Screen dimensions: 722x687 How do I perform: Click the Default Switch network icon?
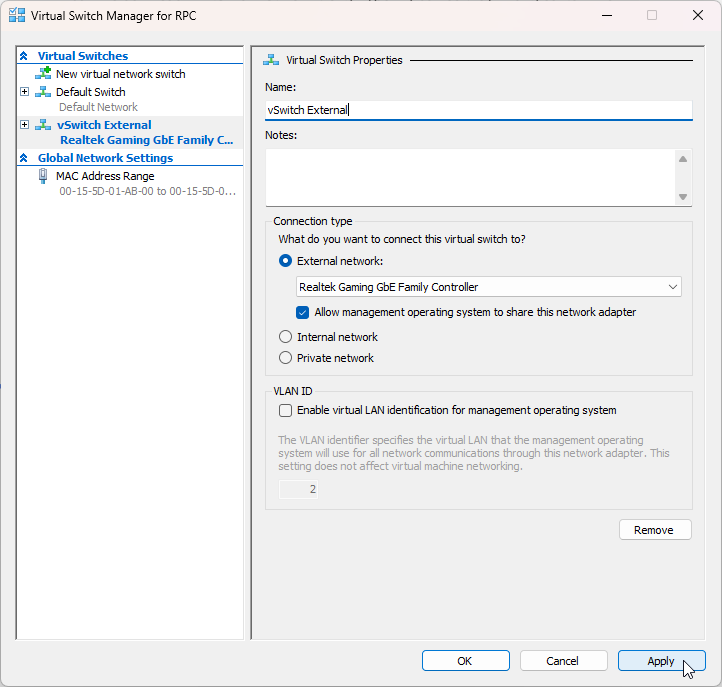tap(43, 92)
